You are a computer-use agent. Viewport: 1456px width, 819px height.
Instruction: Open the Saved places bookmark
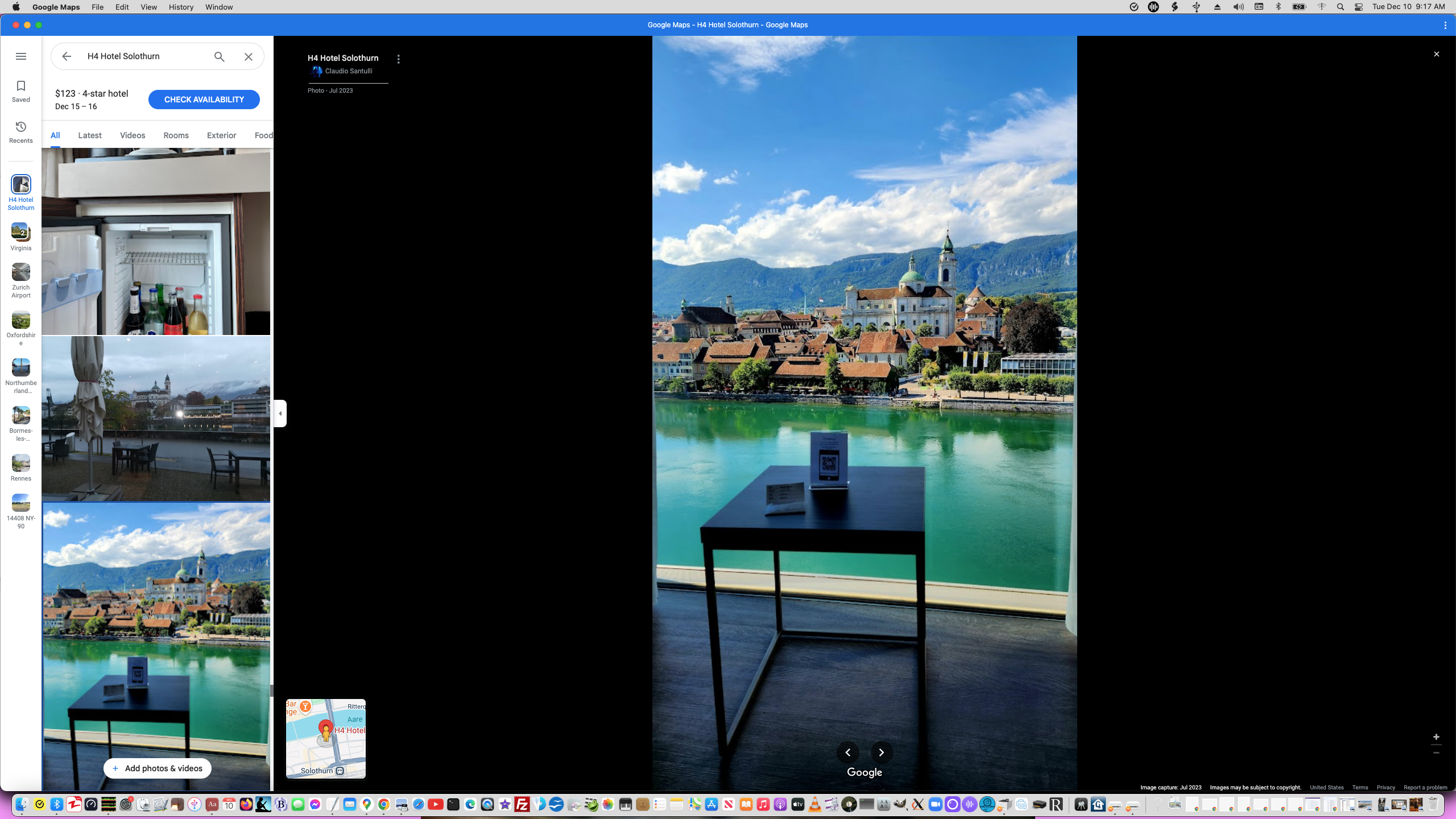pos(21,91)
